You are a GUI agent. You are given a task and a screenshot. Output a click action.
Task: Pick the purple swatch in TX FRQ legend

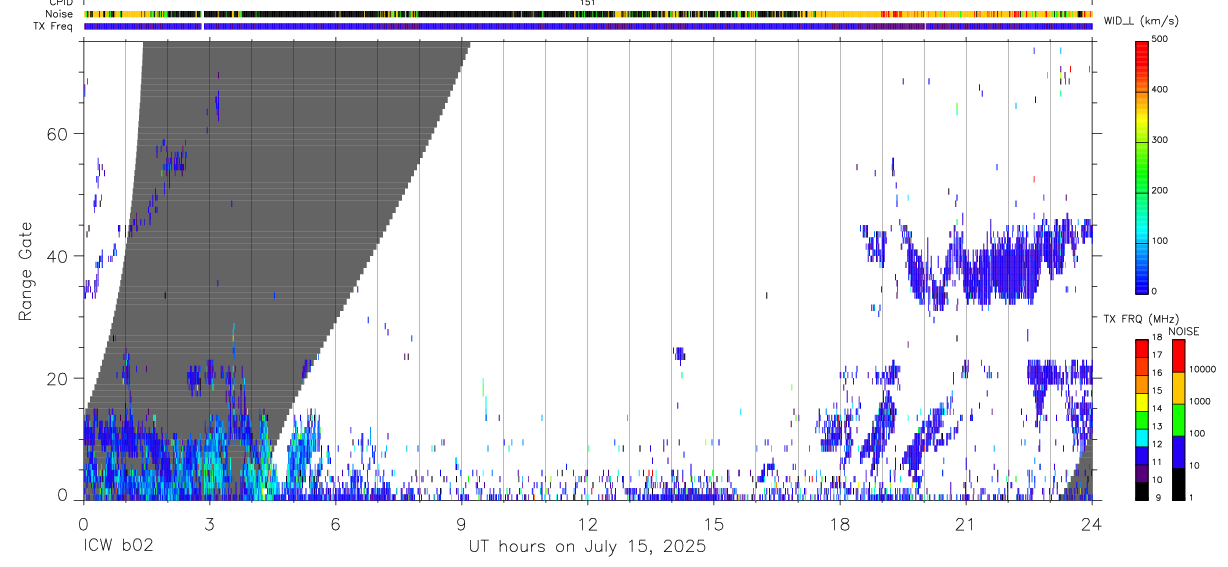pos(1141,471)
